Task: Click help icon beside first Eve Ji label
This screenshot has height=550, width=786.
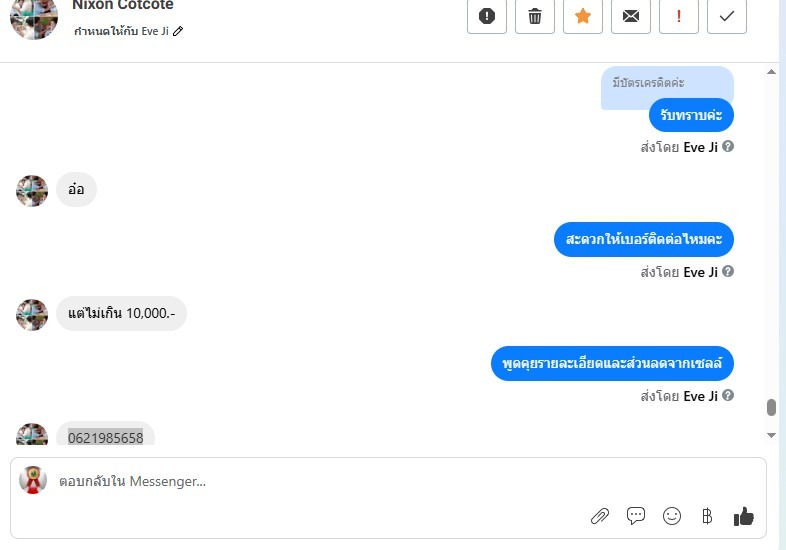Action: pyautogui.click(x=728, y=146)
